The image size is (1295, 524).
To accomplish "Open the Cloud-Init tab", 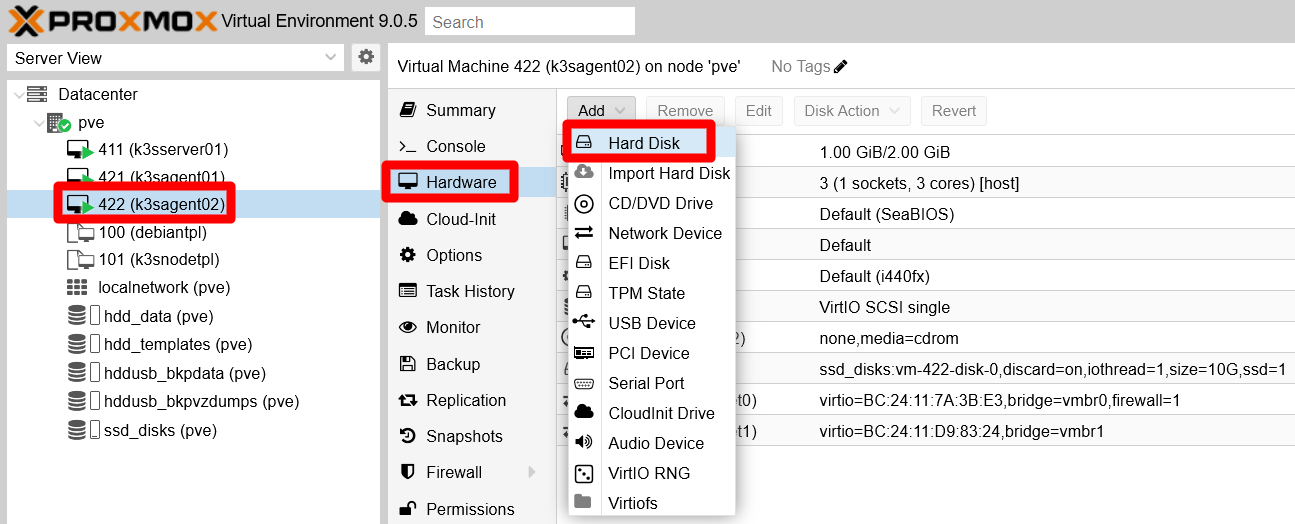I will click(472, 219).
